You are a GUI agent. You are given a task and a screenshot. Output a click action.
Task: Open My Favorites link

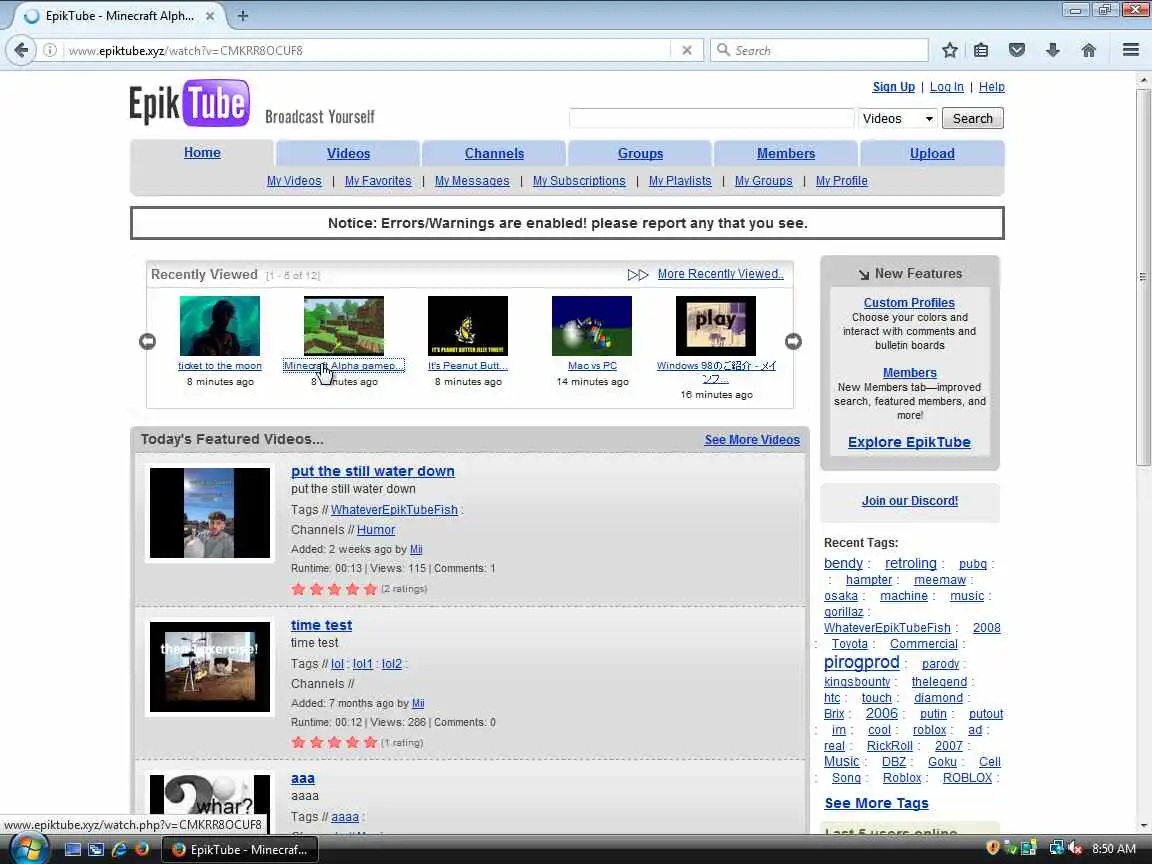pyautogui.click(x=378, y=181)
